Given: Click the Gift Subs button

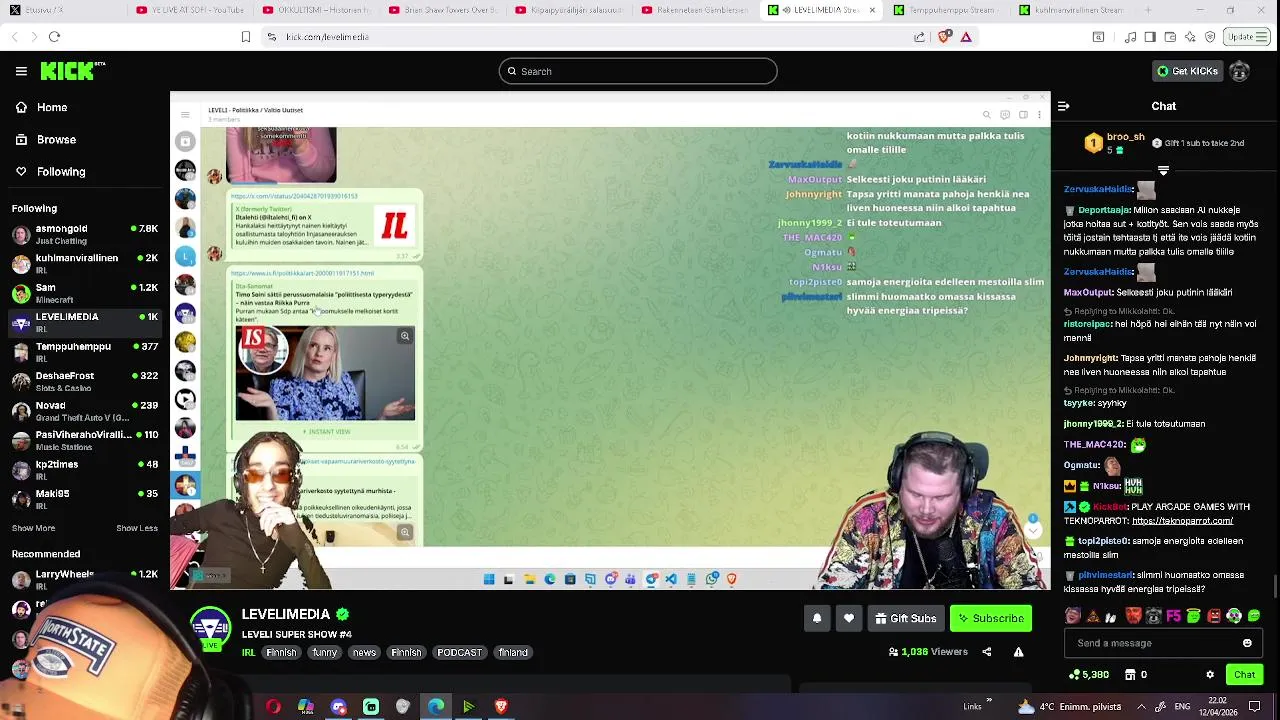Looking at the screenshot, I should [x=906, y=619].
